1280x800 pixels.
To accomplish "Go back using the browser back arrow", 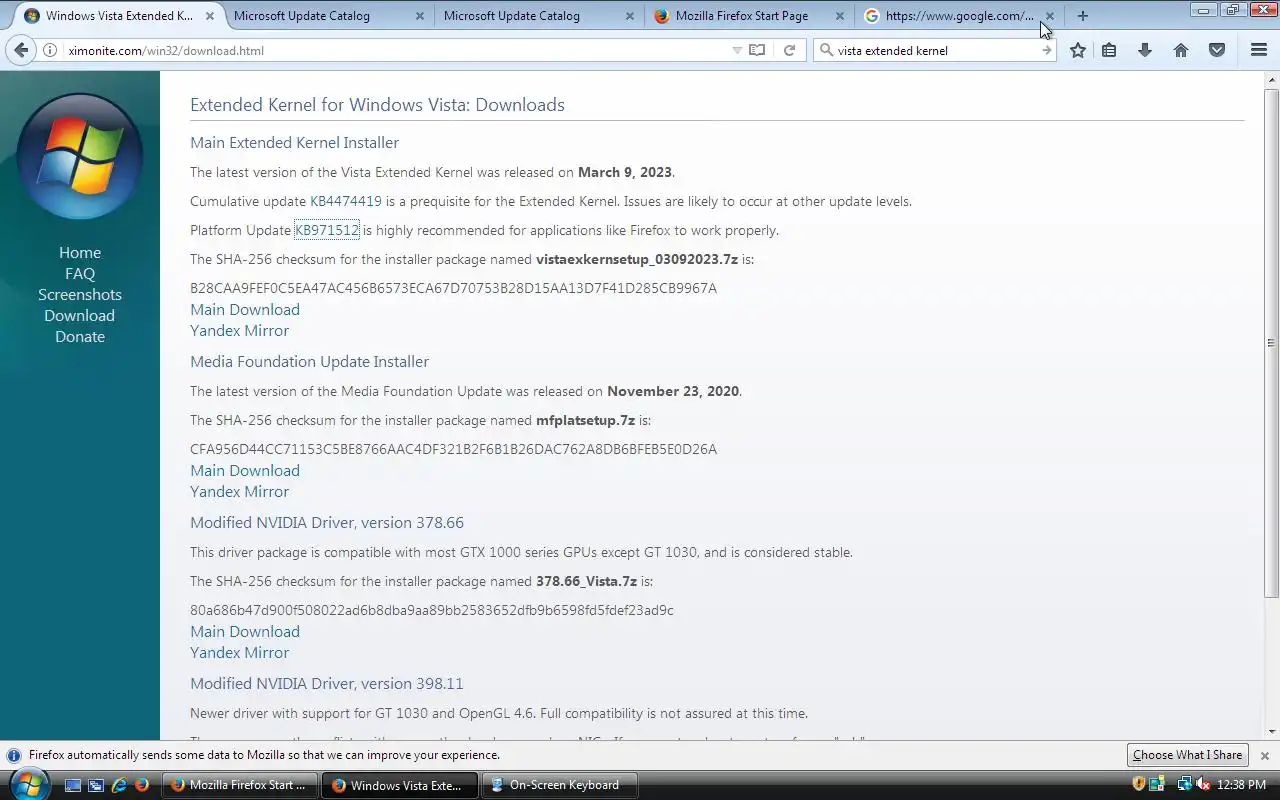I will click(22, 50).
